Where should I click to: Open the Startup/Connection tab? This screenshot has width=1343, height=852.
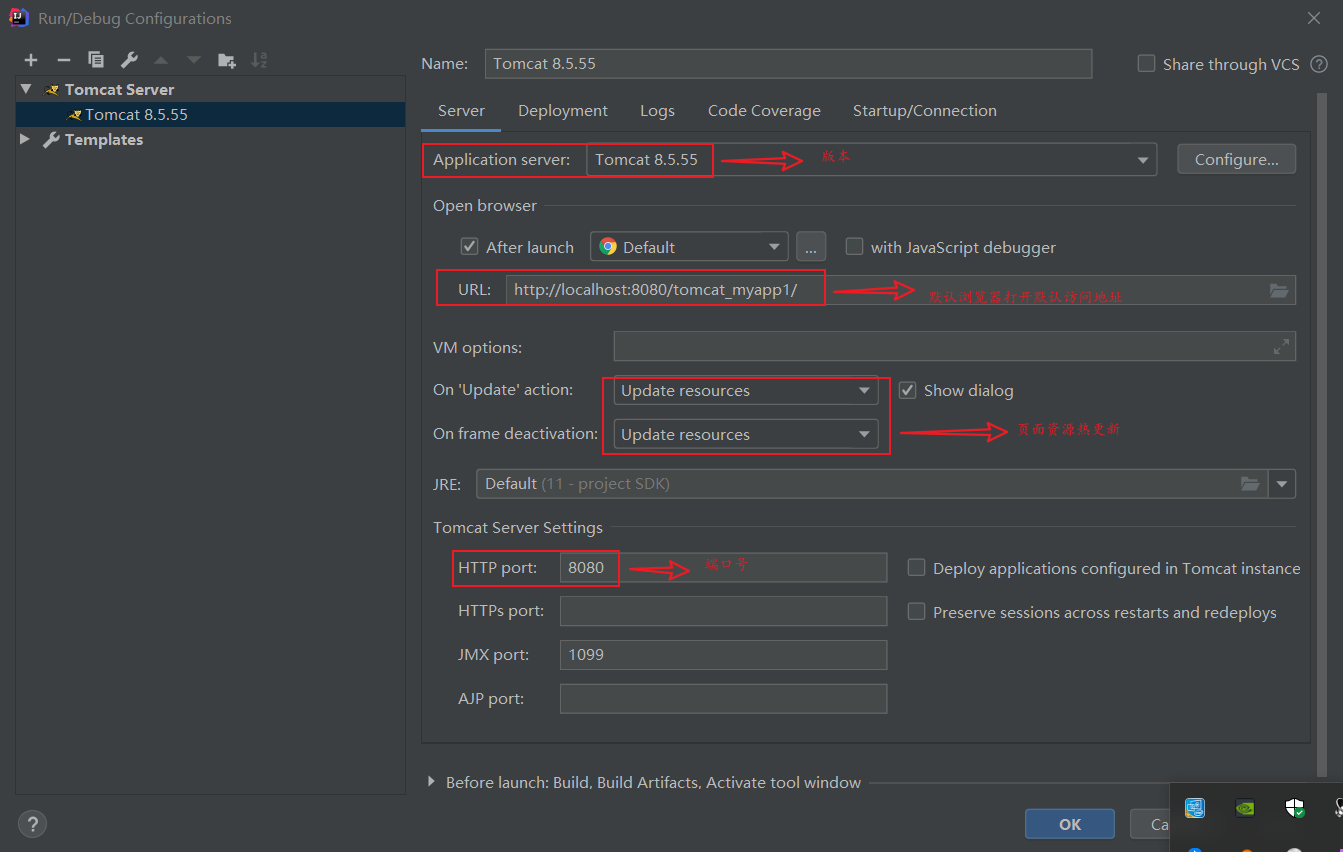(x=924, y=111)
